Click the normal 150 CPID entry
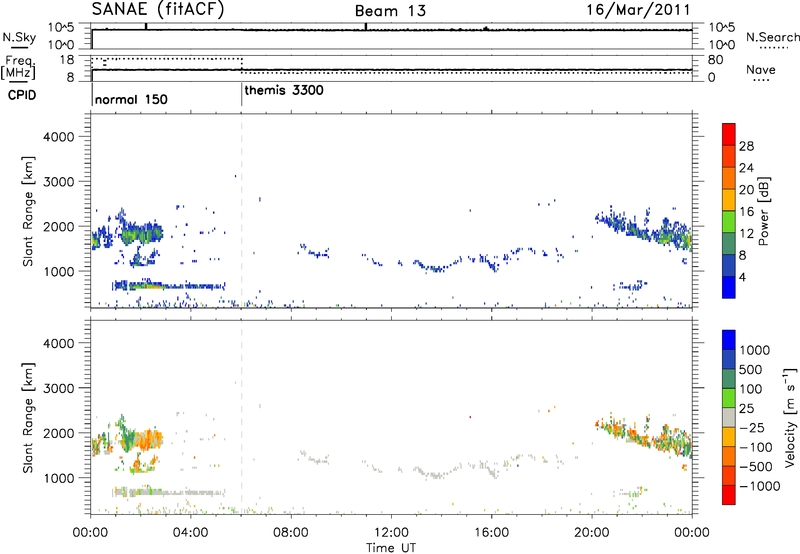 131,99
